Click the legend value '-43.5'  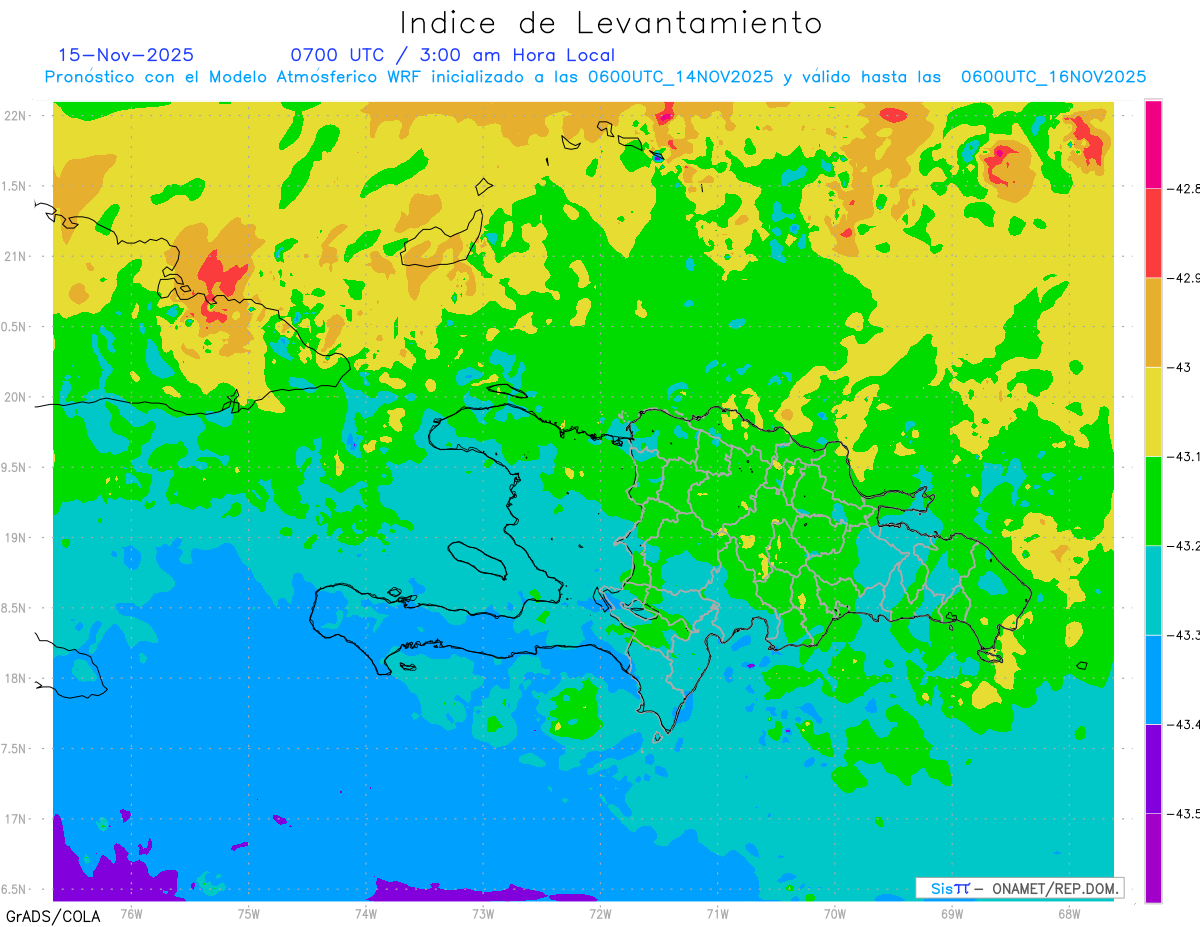1183,813
